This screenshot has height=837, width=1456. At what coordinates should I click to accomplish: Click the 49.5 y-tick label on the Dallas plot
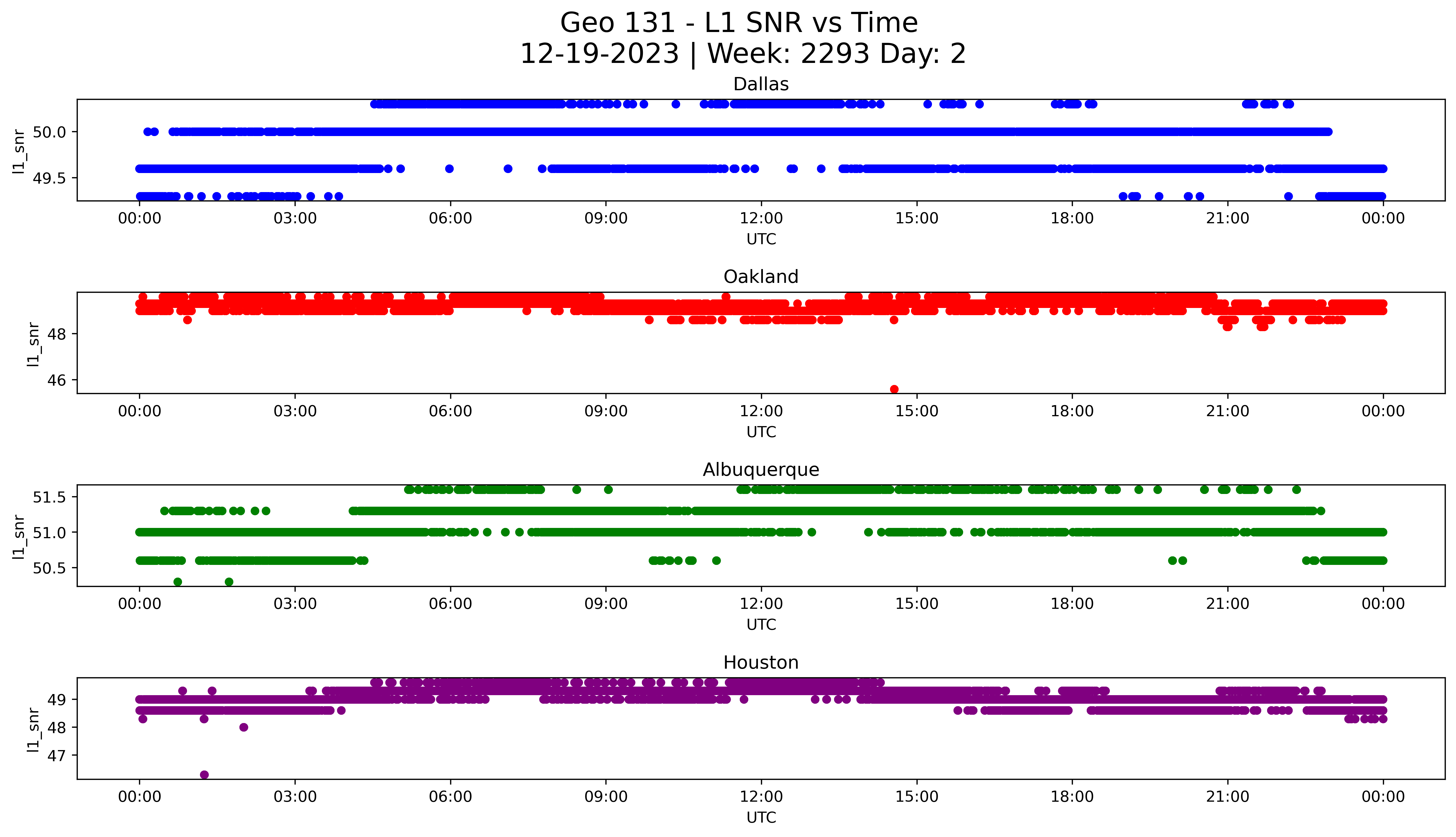[50, 179]
